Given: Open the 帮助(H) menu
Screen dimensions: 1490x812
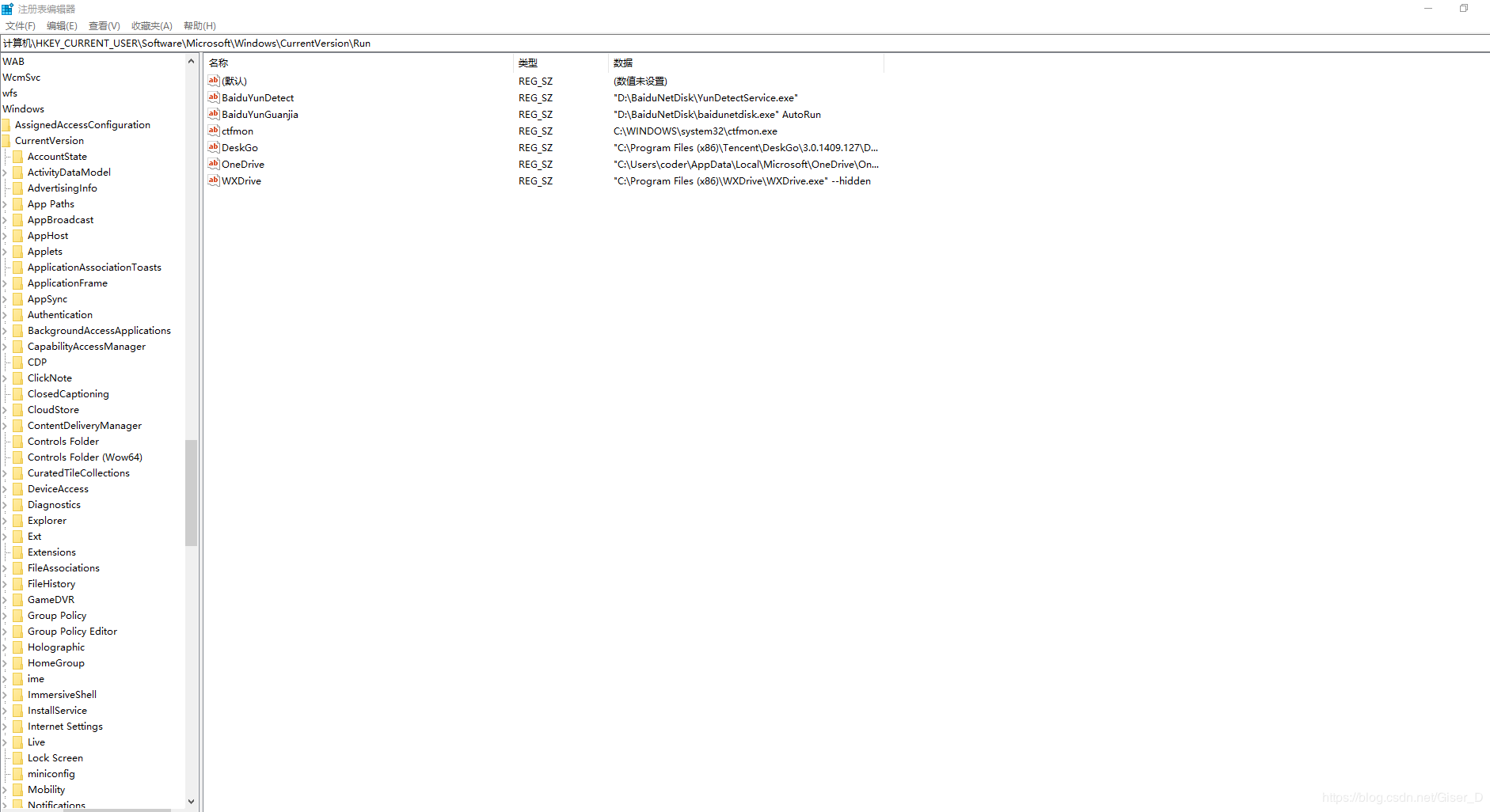Looking at the screenshot, I should [200, 26].
